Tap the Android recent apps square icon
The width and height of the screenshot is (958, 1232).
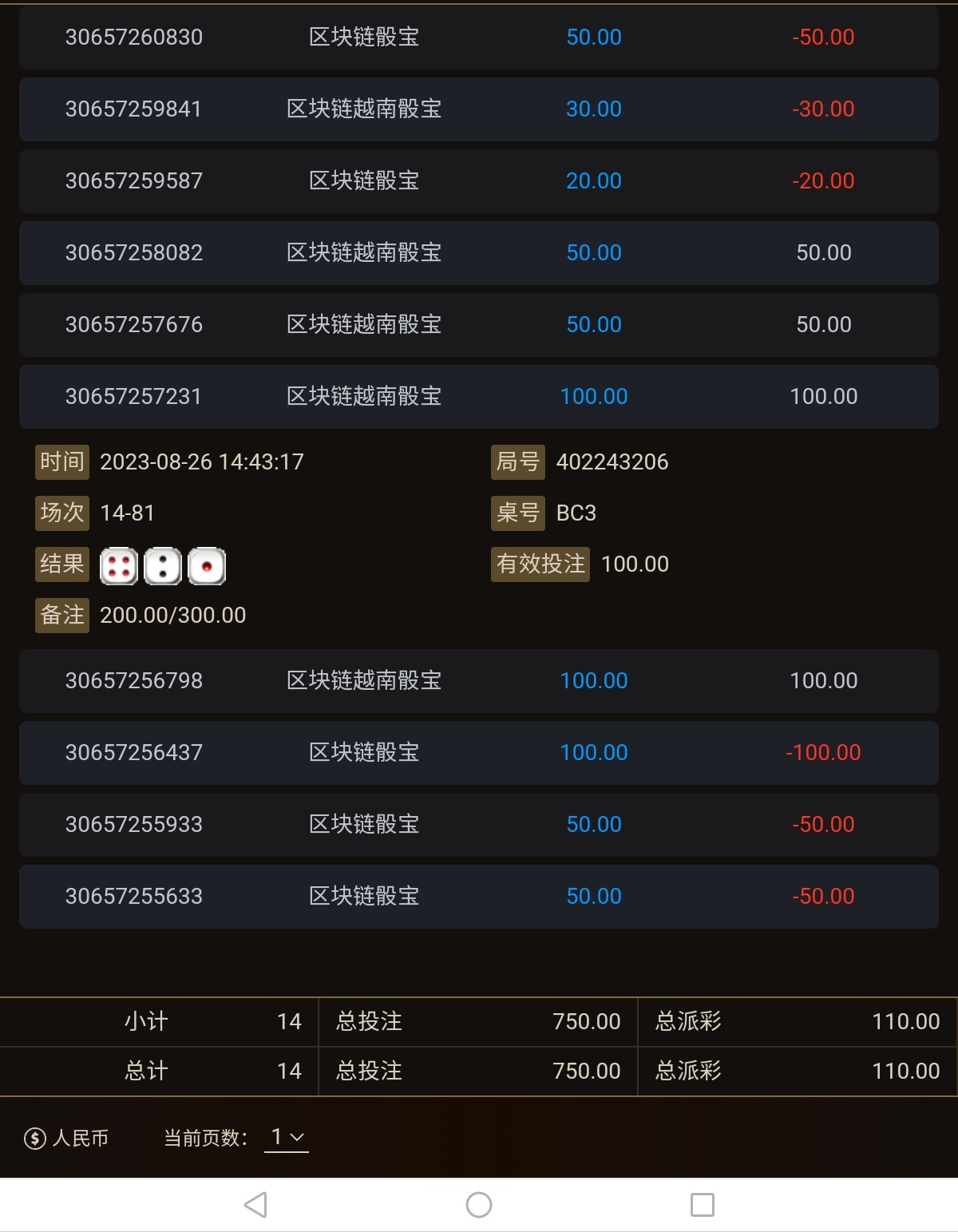[703, 1204]
